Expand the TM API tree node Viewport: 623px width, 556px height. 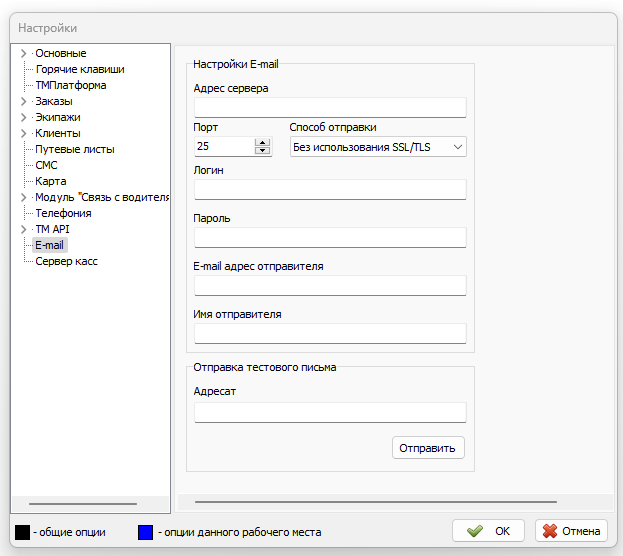[23, 229]
